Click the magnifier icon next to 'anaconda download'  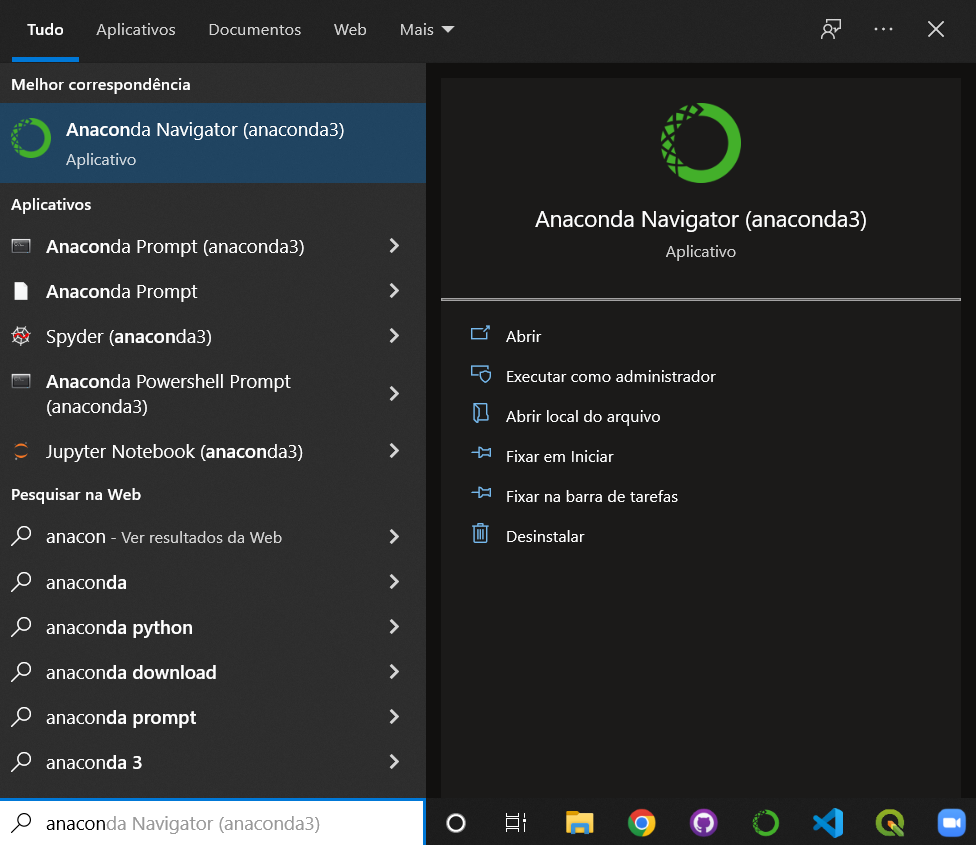(x=21, y=672)
